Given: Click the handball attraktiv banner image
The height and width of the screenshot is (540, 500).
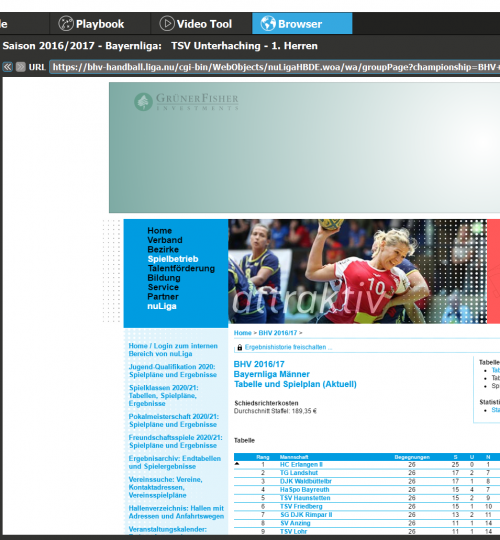Looking at the screenshot, I should pyautogui.click(x=357, y=271).
